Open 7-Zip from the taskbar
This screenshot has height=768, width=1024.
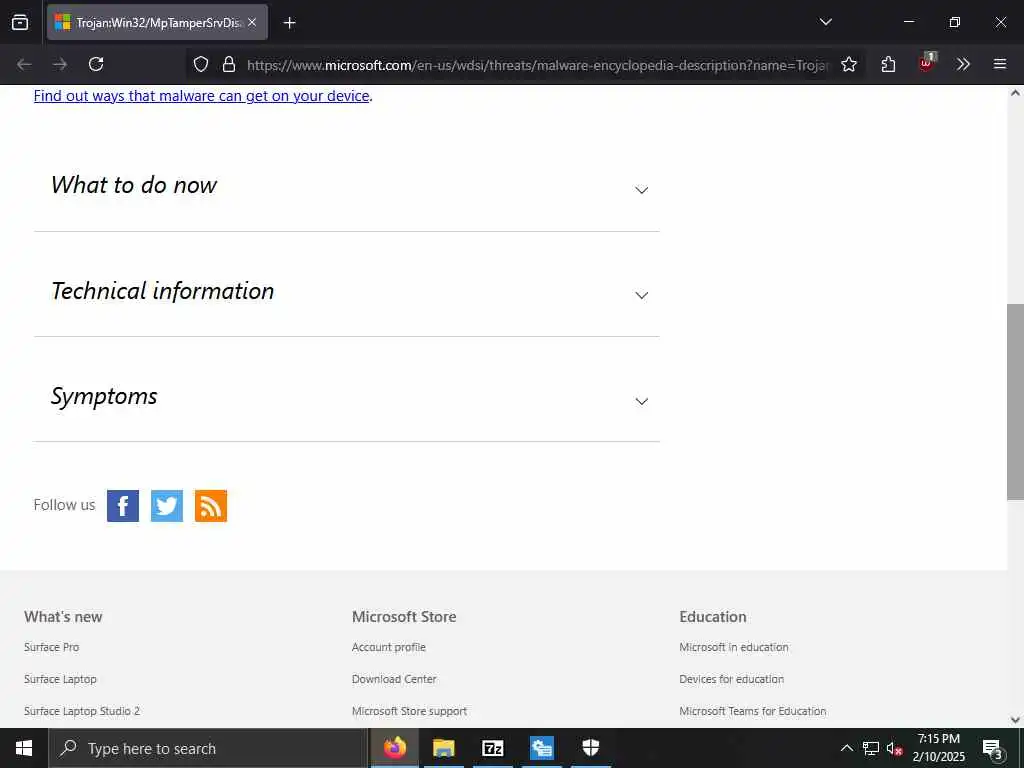[x=492, y=748]
